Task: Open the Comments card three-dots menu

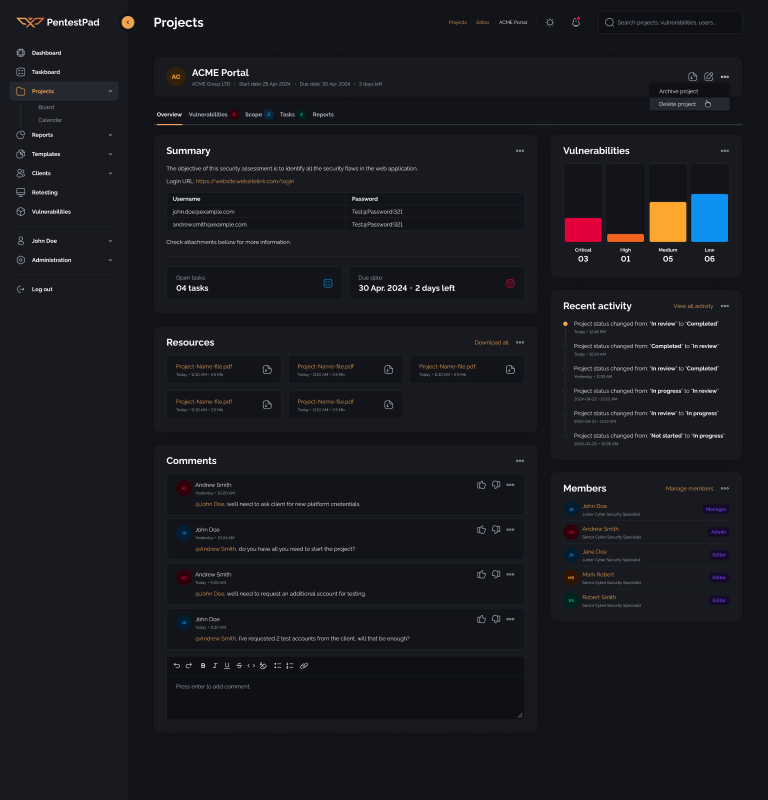Action: [519, 461]
